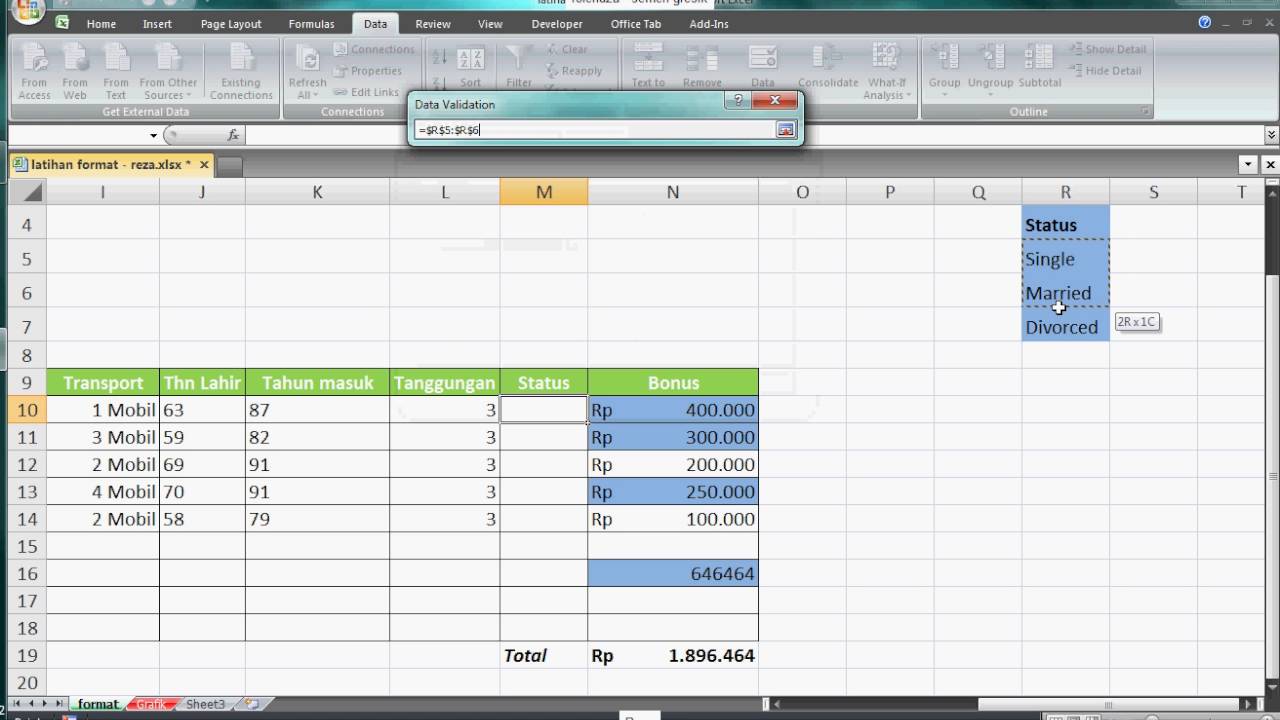Click the Bonus header cell
Image resolution: width=1280 pixels, height=720 pixels.
(673, 383)
